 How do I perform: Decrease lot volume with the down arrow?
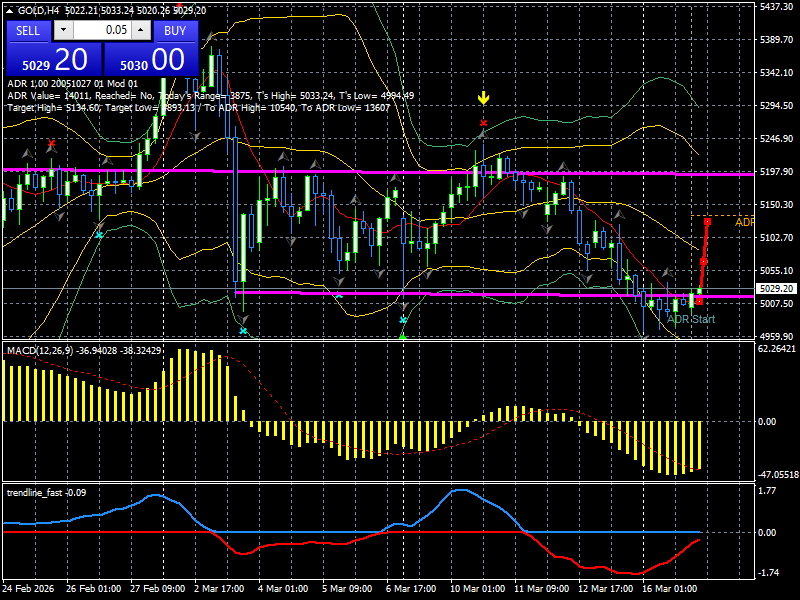(63, 30)
